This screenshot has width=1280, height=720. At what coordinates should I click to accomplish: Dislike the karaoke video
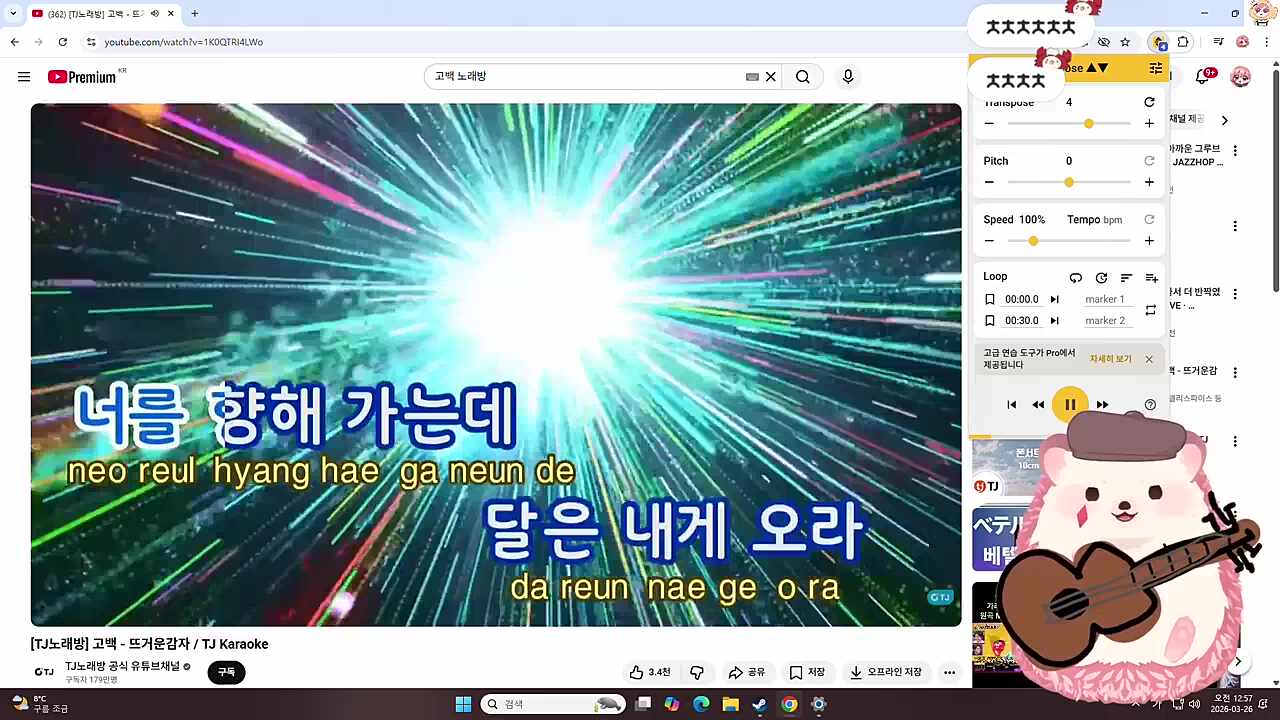[x=697, y=672]
